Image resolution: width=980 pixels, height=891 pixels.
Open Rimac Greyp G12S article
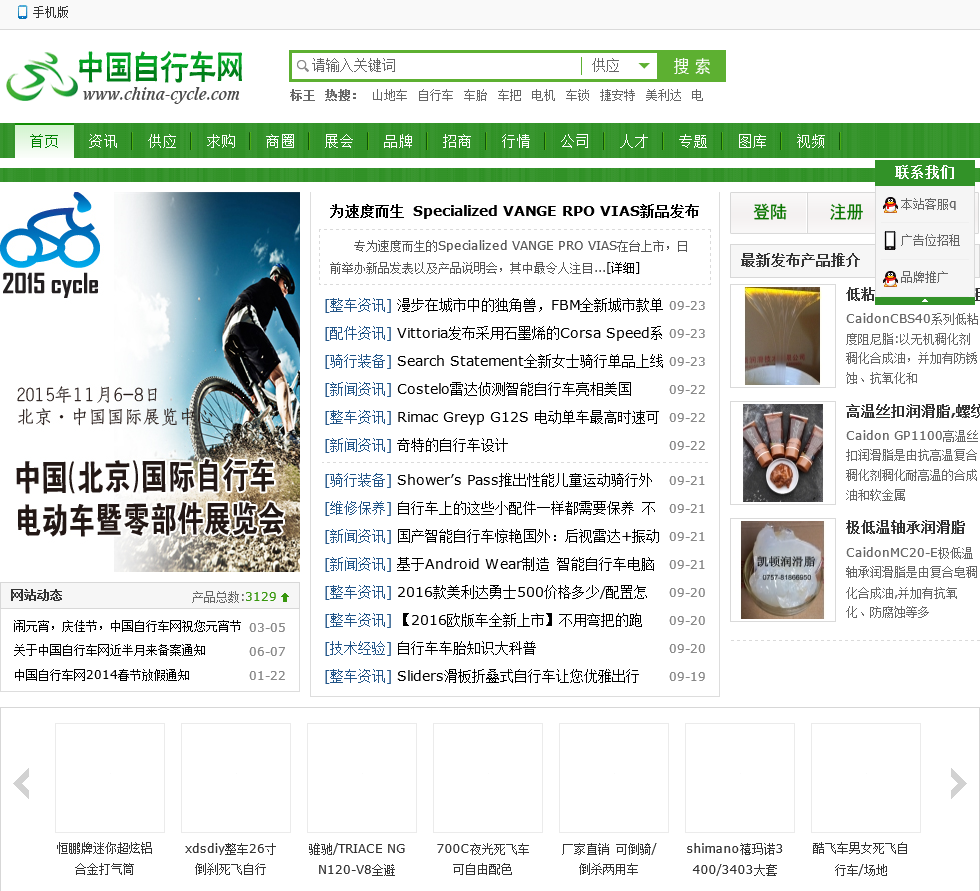[x=528, y=417]
